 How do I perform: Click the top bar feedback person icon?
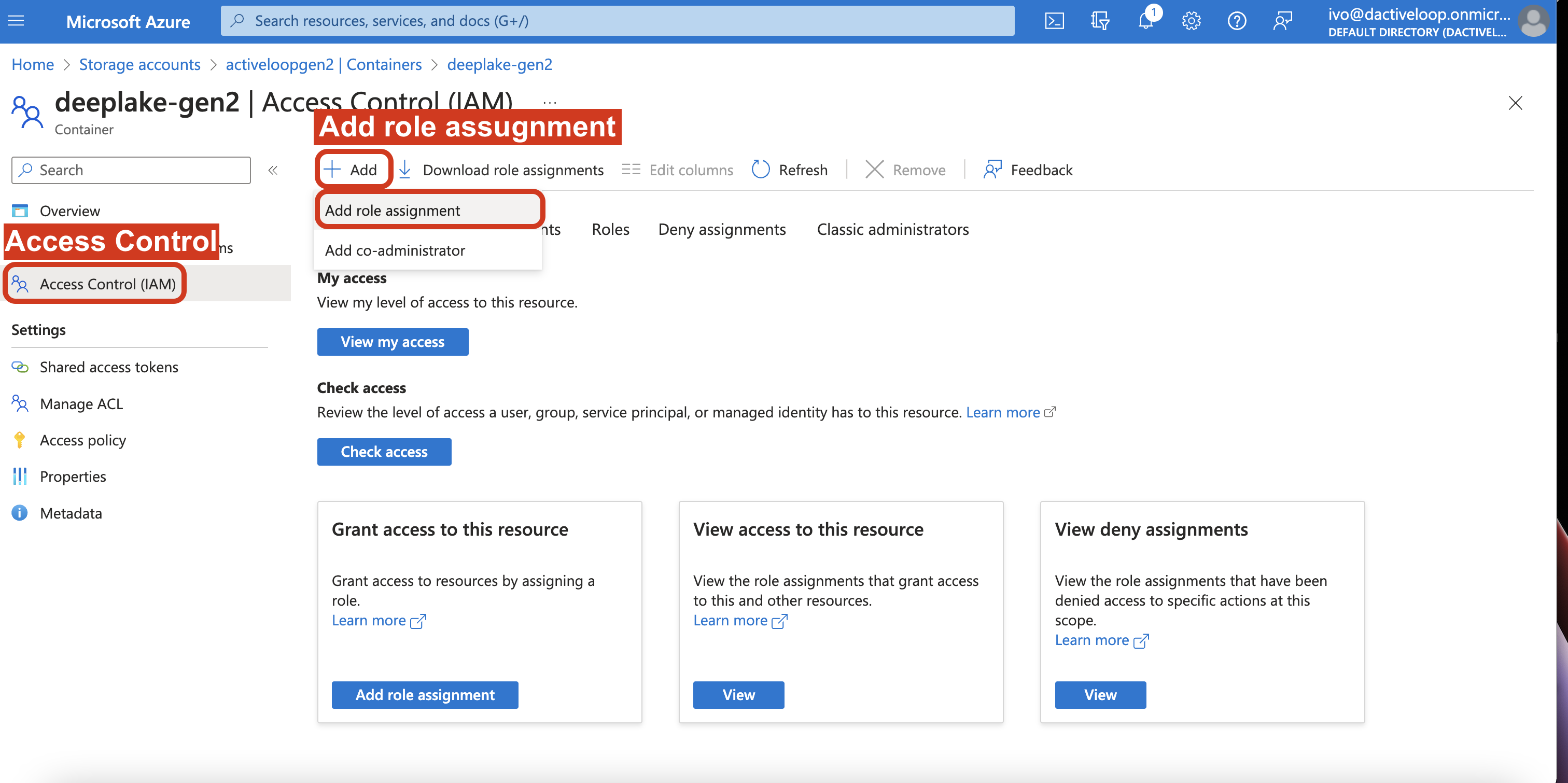pos(1282,21)
